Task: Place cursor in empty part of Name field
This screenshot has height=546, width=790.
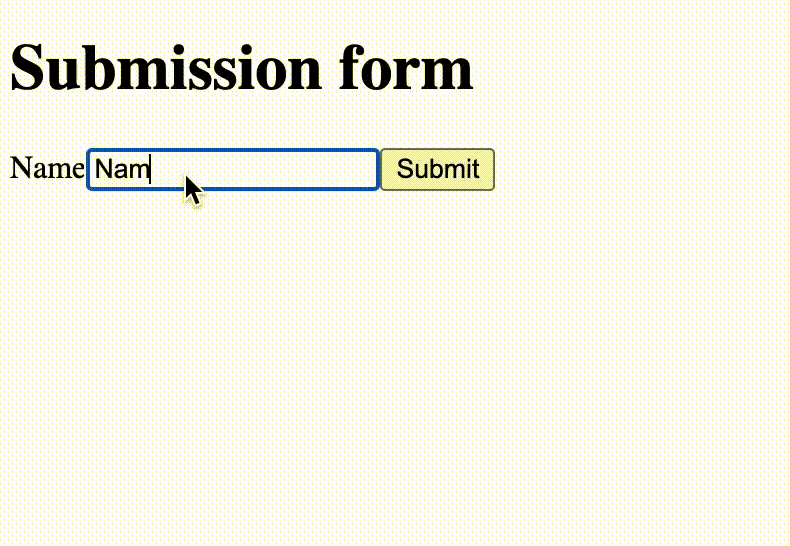Action: [x=290, y=169]
